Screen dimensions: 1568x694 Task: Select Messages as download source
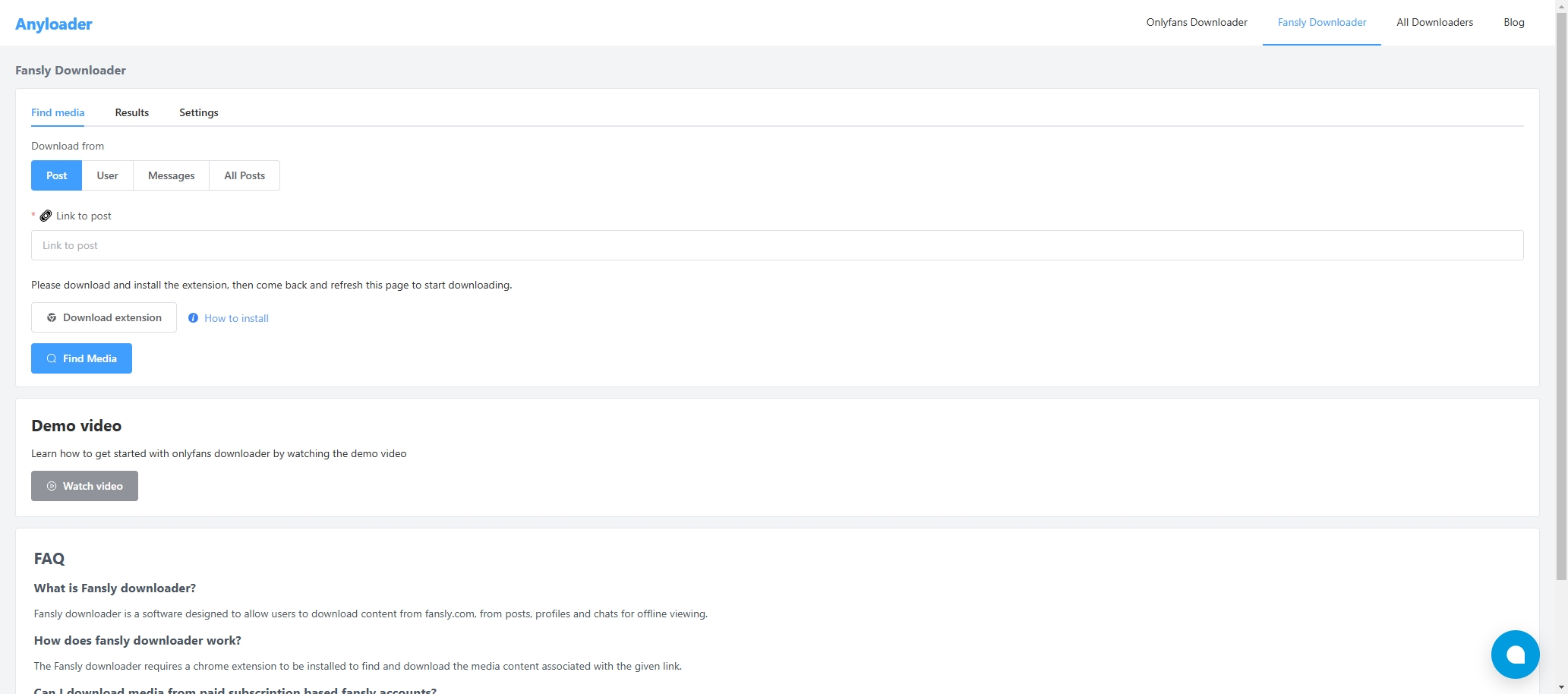pos(171,175)
